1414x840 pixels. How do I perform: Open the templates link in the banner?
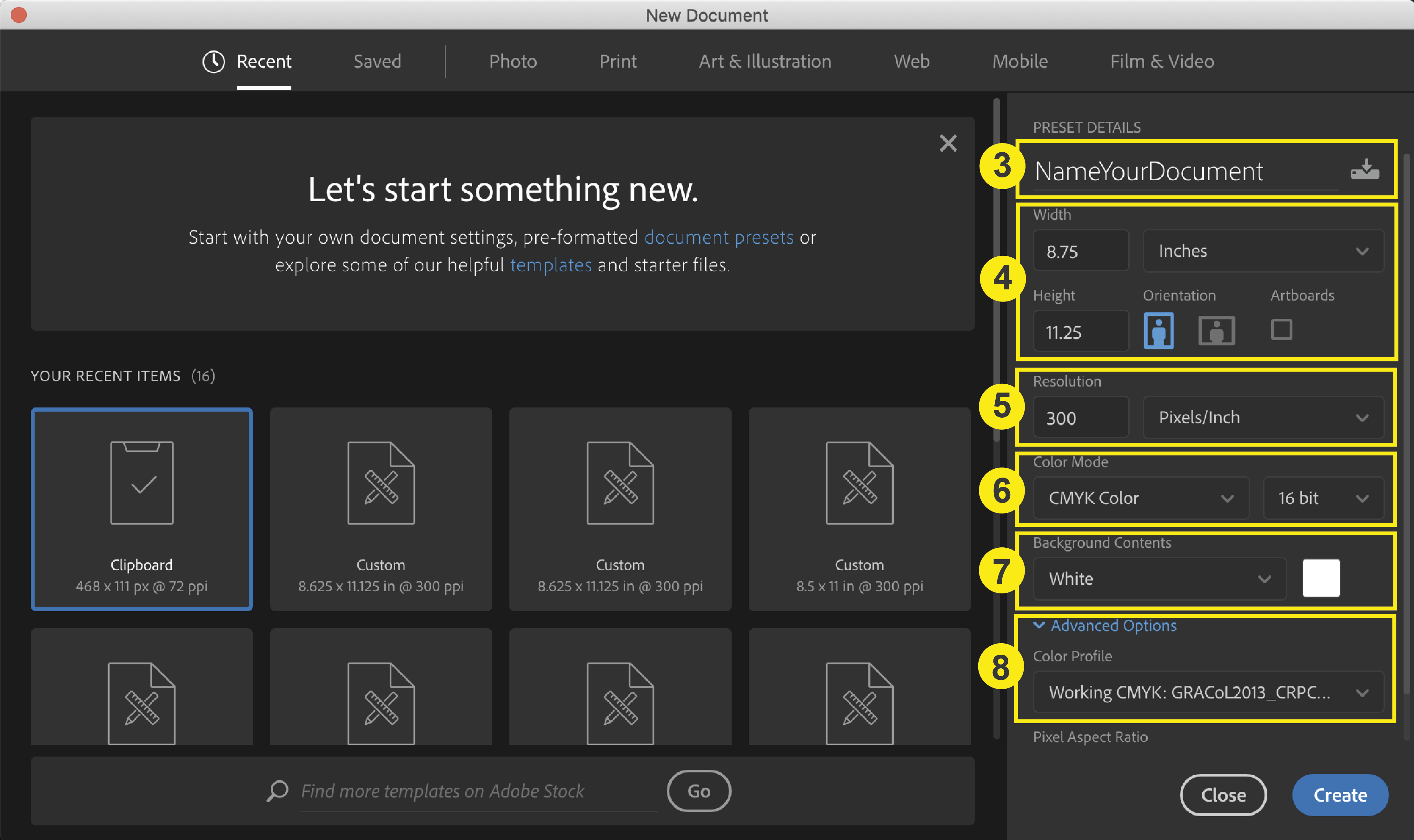tap(551, 264)
